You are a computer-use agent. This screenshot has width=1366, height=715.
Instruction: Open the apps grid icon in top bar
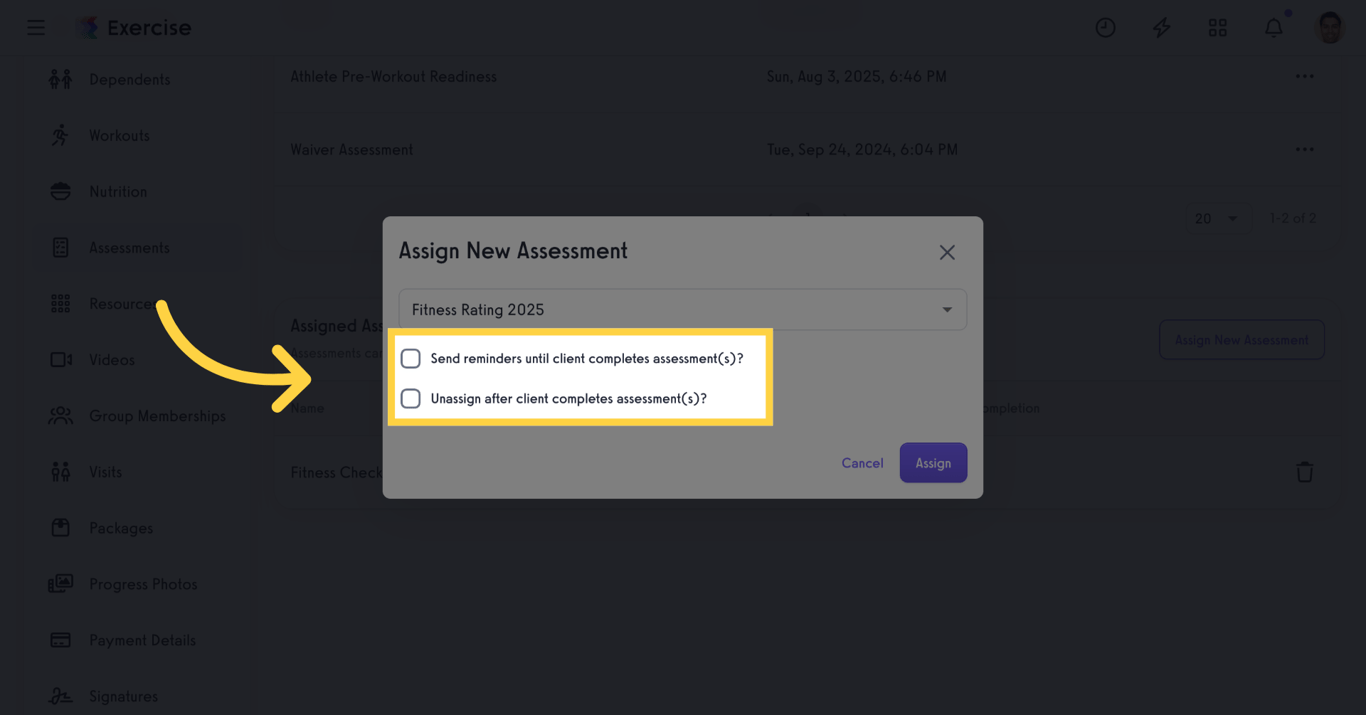click(1217, 27)
